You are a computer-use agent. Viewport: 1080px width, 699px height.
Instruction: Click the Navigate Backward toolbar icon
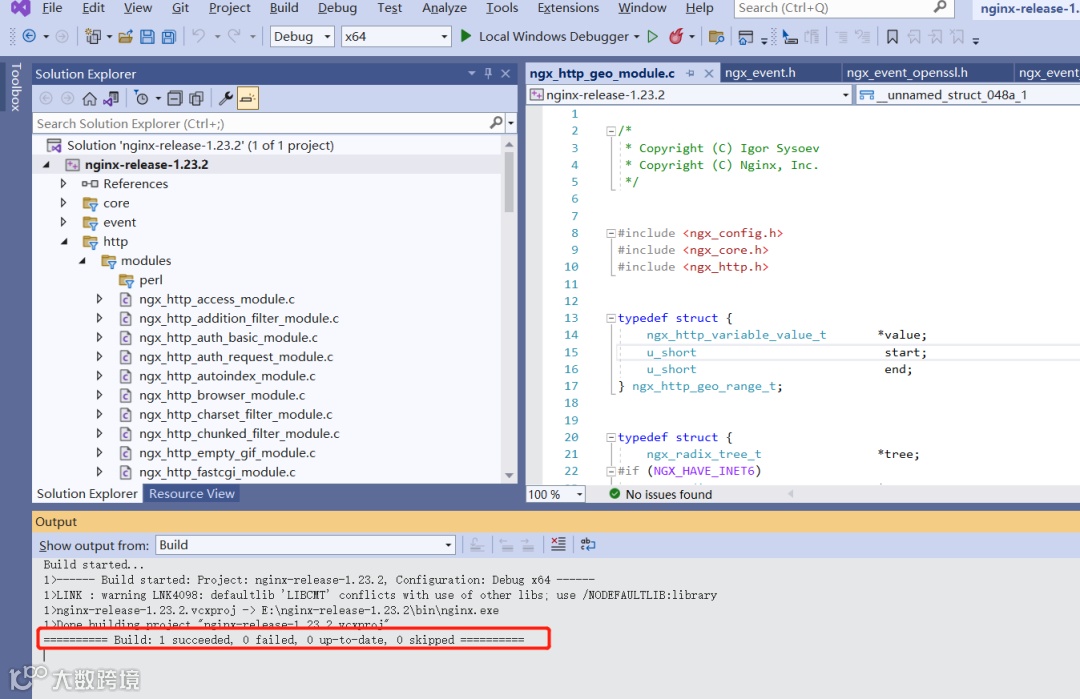29,36
